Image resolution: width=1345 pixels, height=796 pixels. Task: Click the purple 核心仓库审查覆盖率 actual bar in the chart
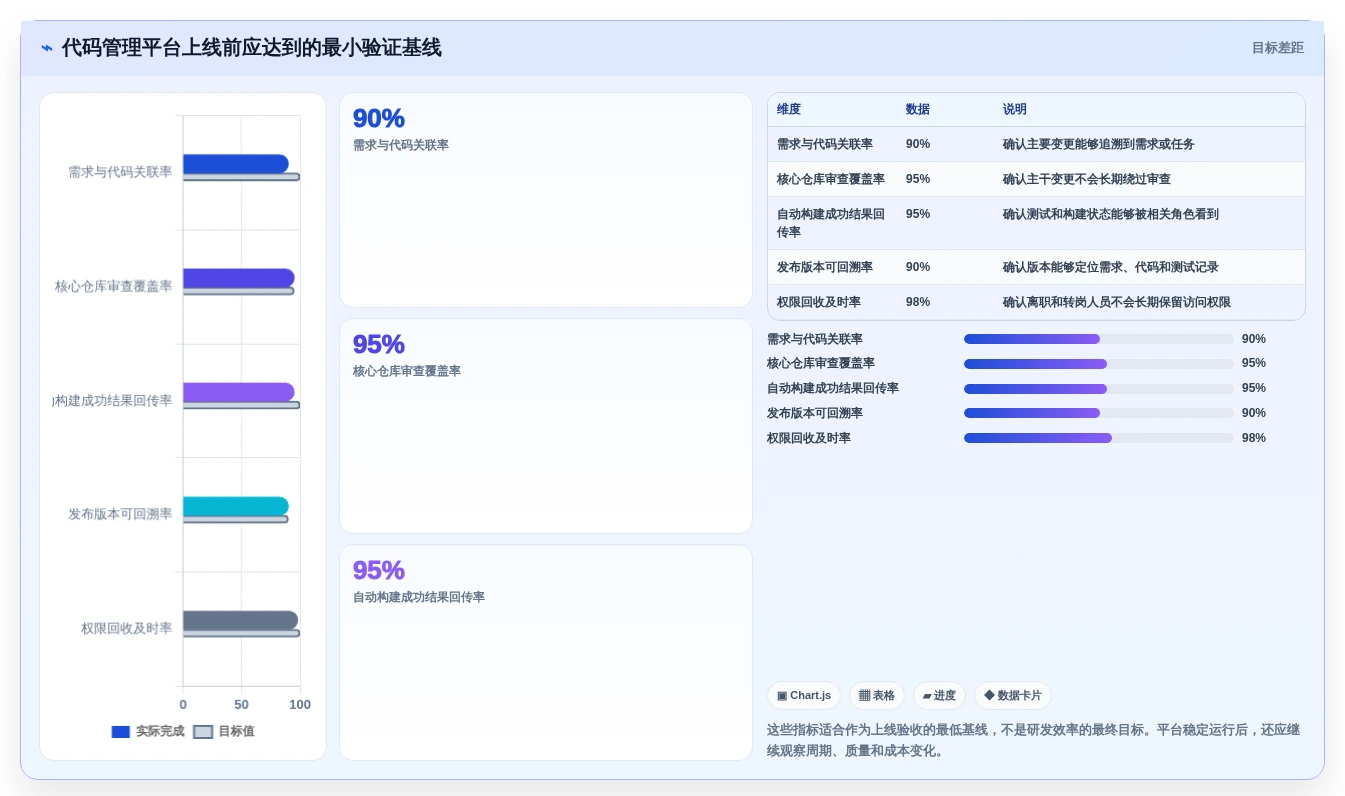[239, 278]
